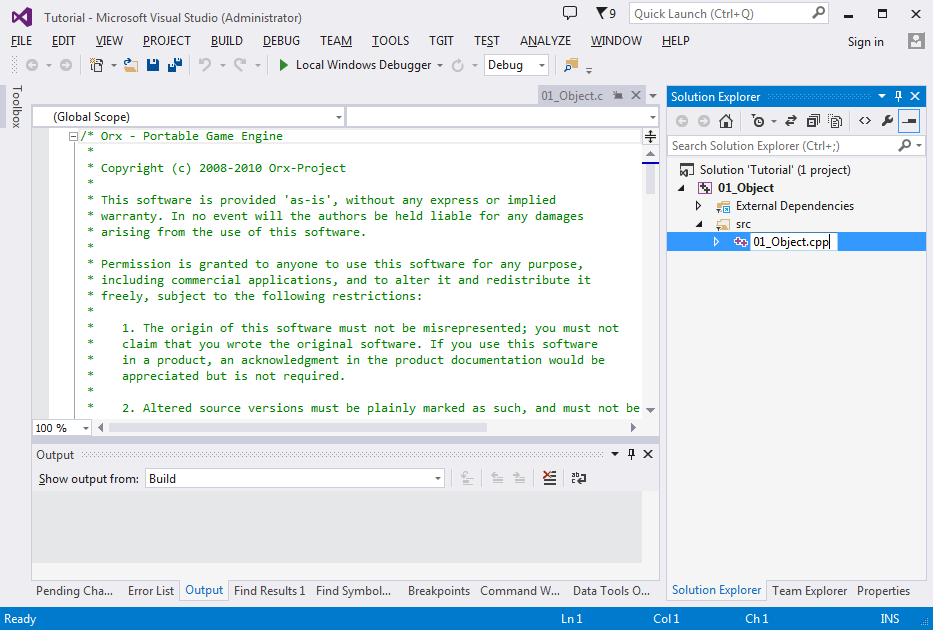Image resolution: width=933 pixels, height=630 pixels.
Task: Toggle Show All Files in Solution Explorer
Action: click(835, 121)
